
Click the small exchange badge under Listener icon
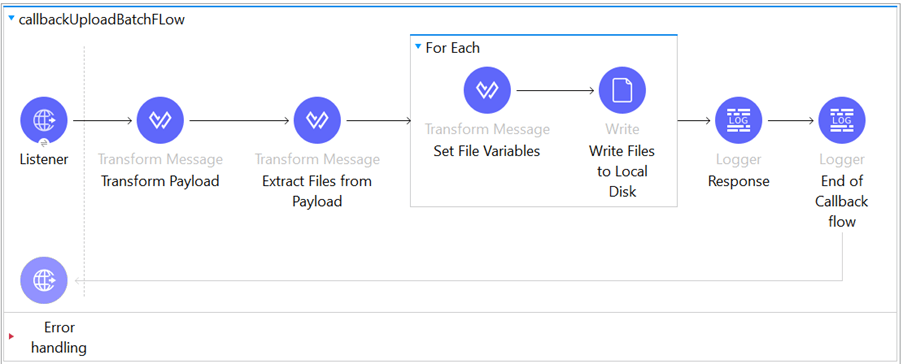44,143
